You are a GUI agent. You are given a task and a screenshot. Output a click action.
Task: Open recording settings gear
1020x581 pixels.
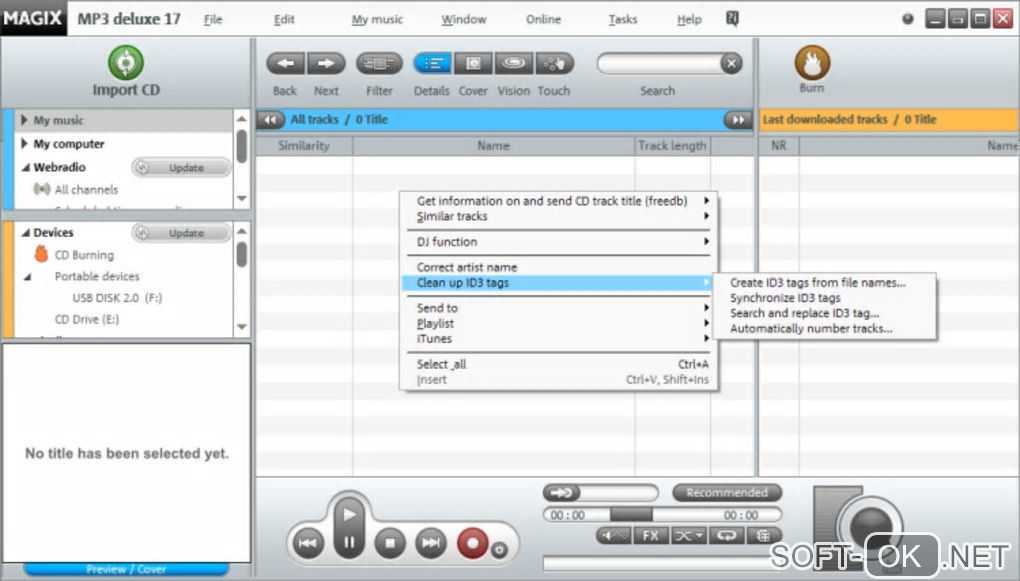[499, 550]
